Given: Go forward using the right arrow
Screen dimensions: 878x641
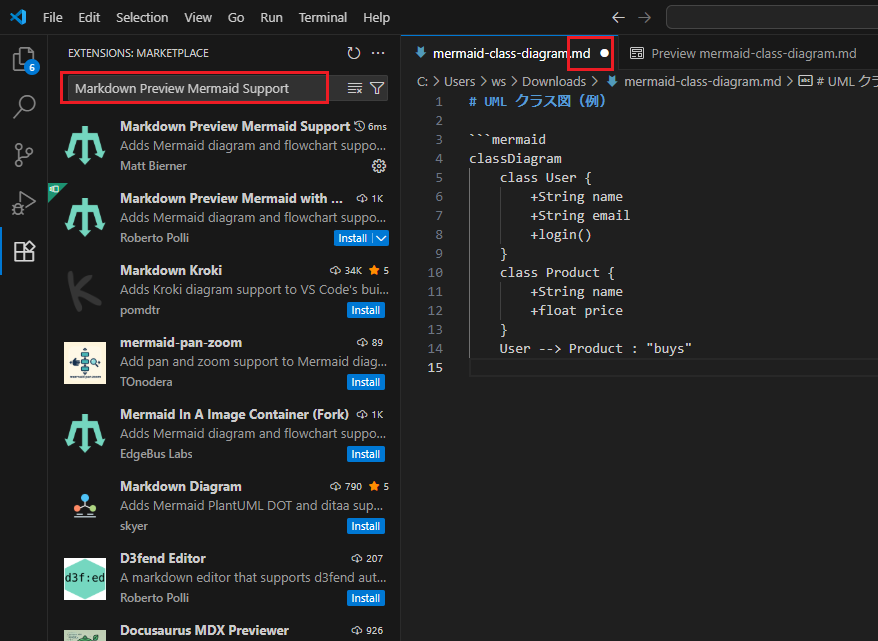Looking at the screenshot, I should coord(645,17).
